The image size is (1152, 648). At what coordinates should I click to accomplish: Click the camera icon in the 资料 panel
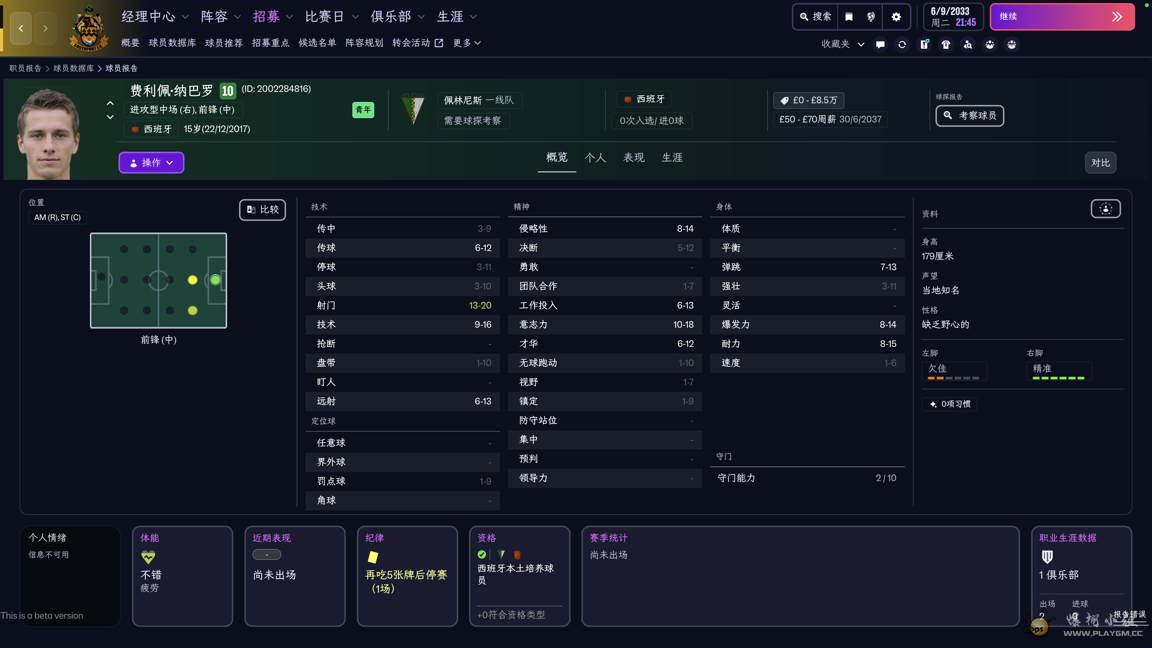1105,208
